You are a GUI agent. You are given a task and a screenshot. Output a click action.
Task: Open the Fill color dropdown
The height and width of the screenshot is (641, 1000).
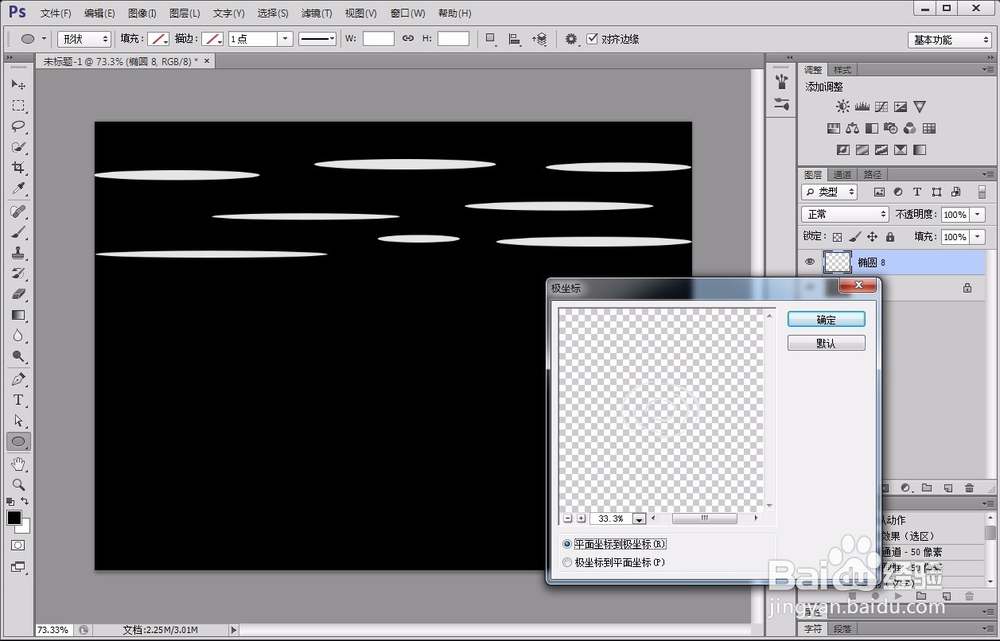[x=158, y=39]
